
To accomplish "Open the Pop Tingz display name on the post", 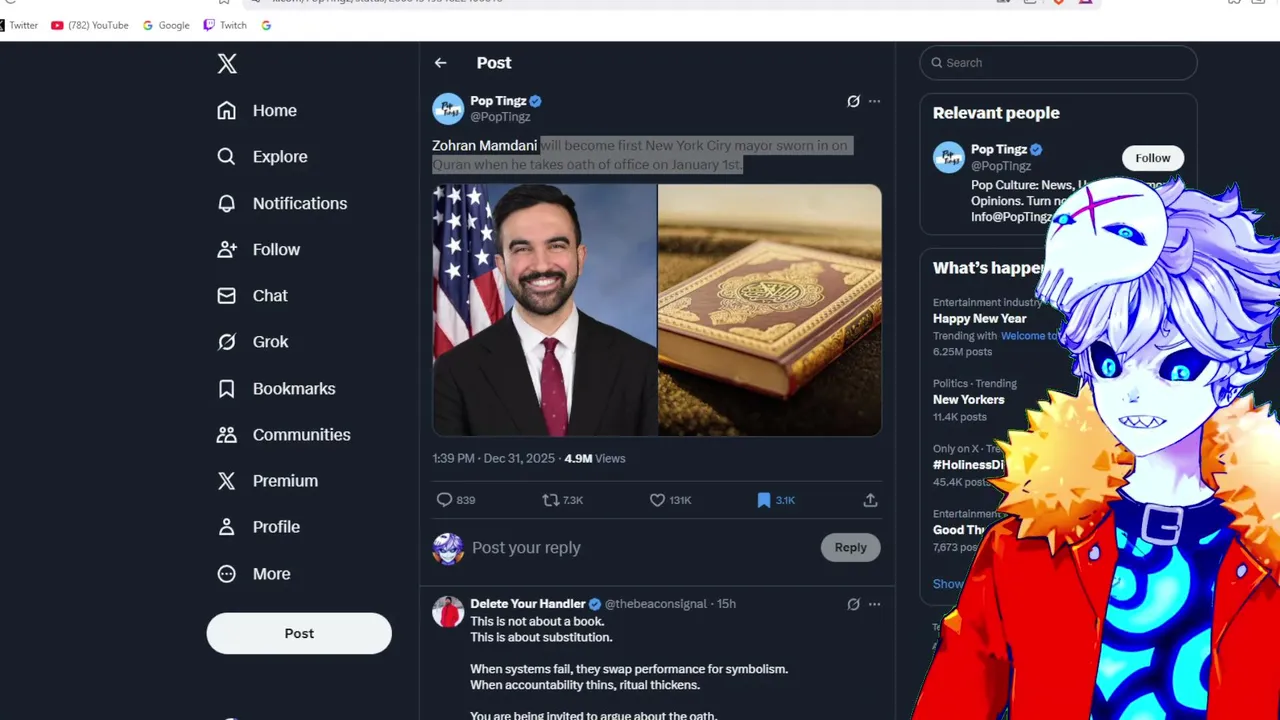I will tap(498, 101).
